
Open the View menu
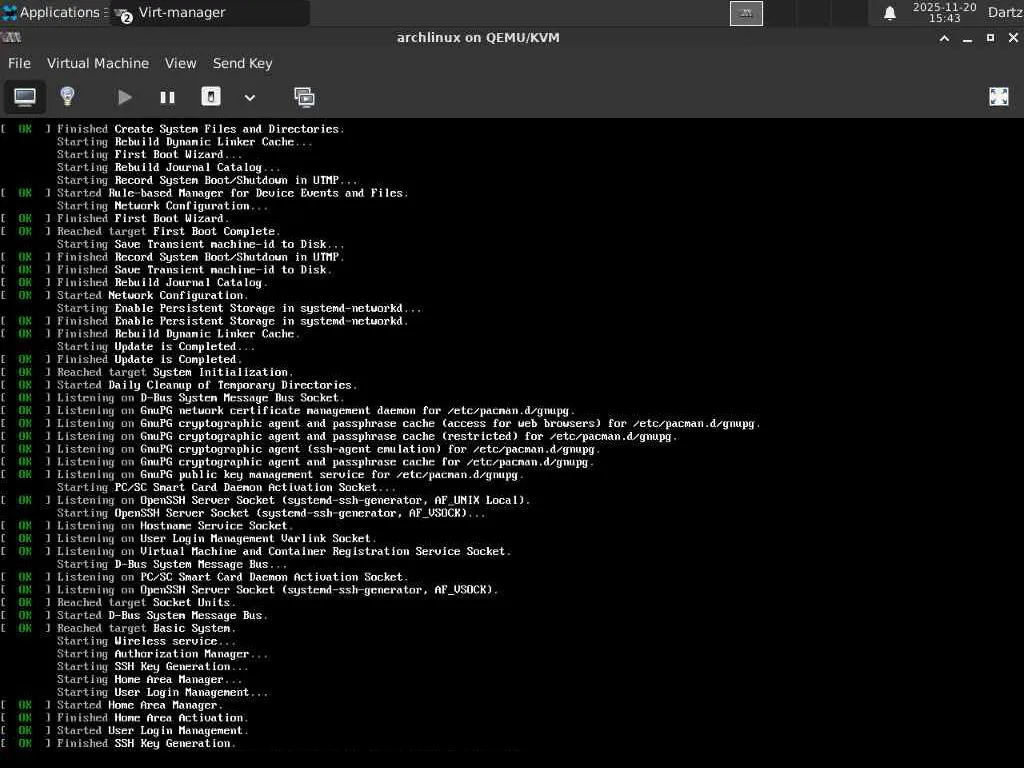[180, 63]
